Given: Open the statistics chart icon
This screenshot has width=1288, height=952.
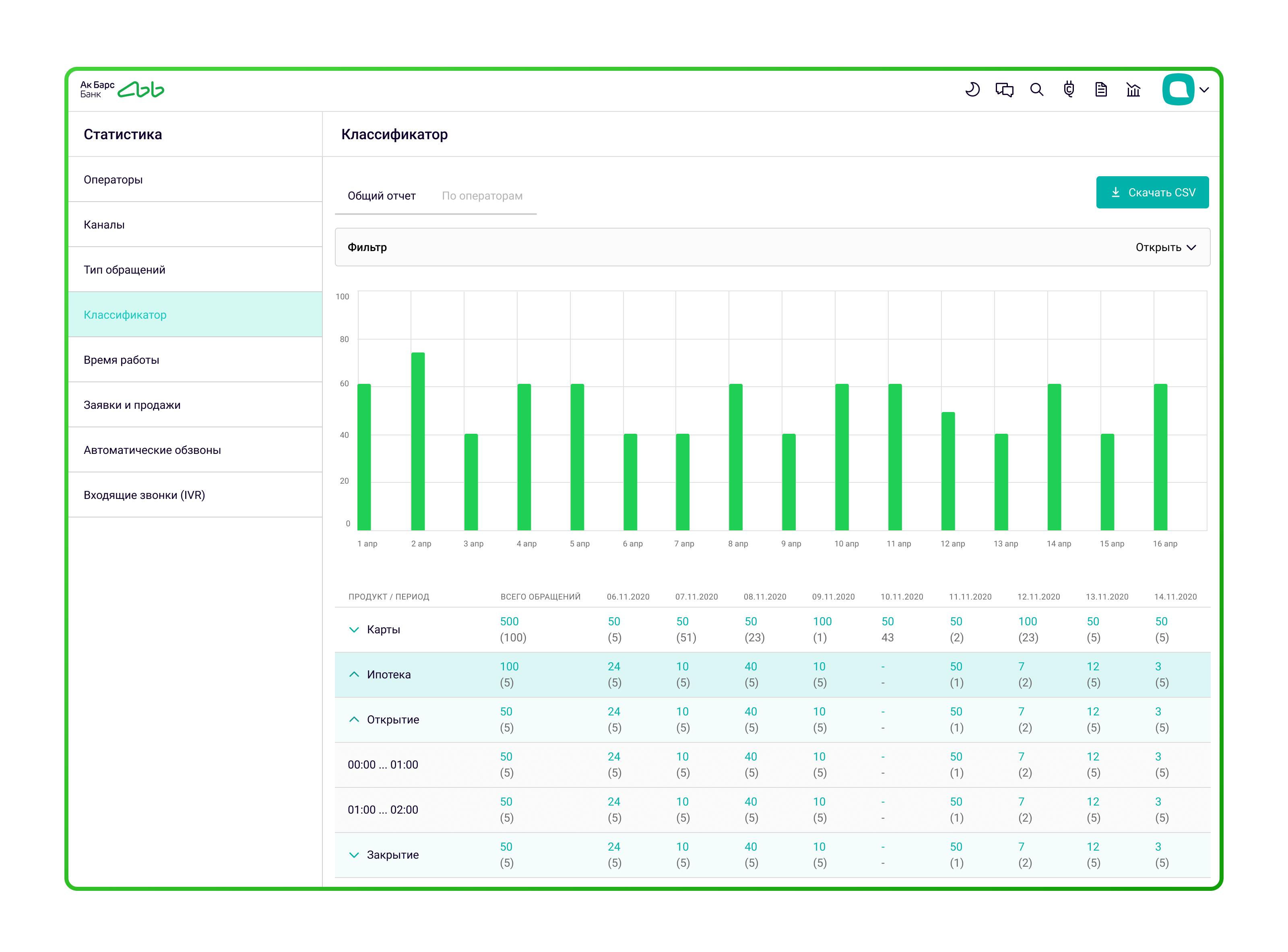Looking at the screenshot, I should point(1133,89).
